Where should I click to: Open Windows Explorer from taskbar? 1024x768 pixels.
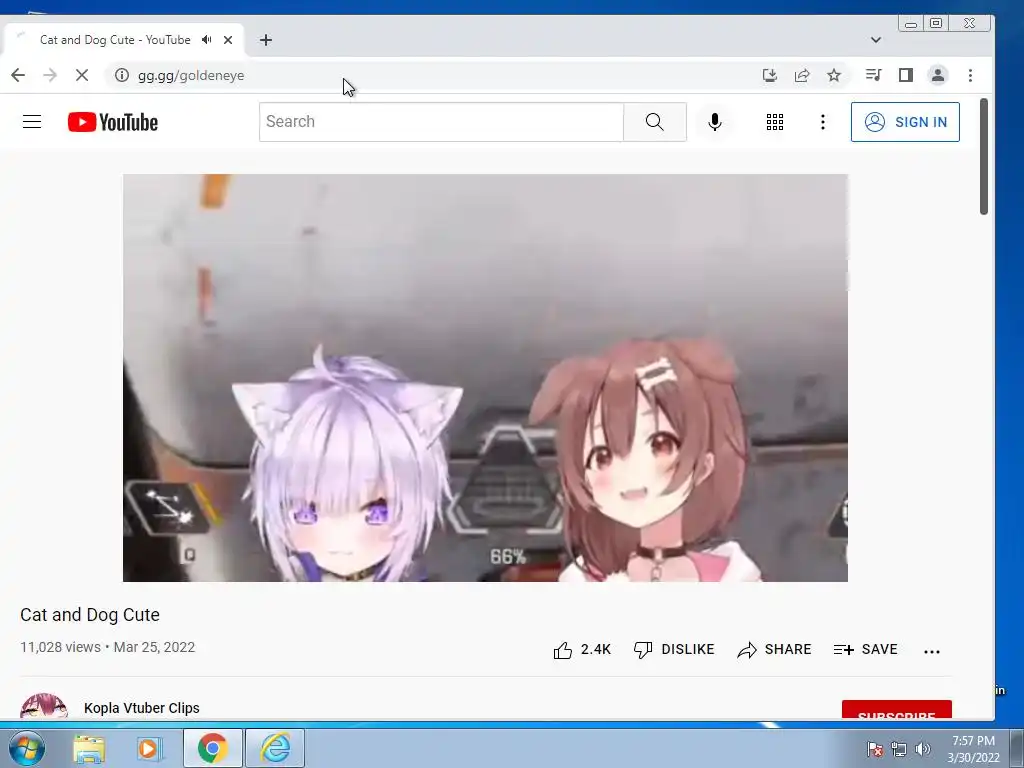[89, 748]
